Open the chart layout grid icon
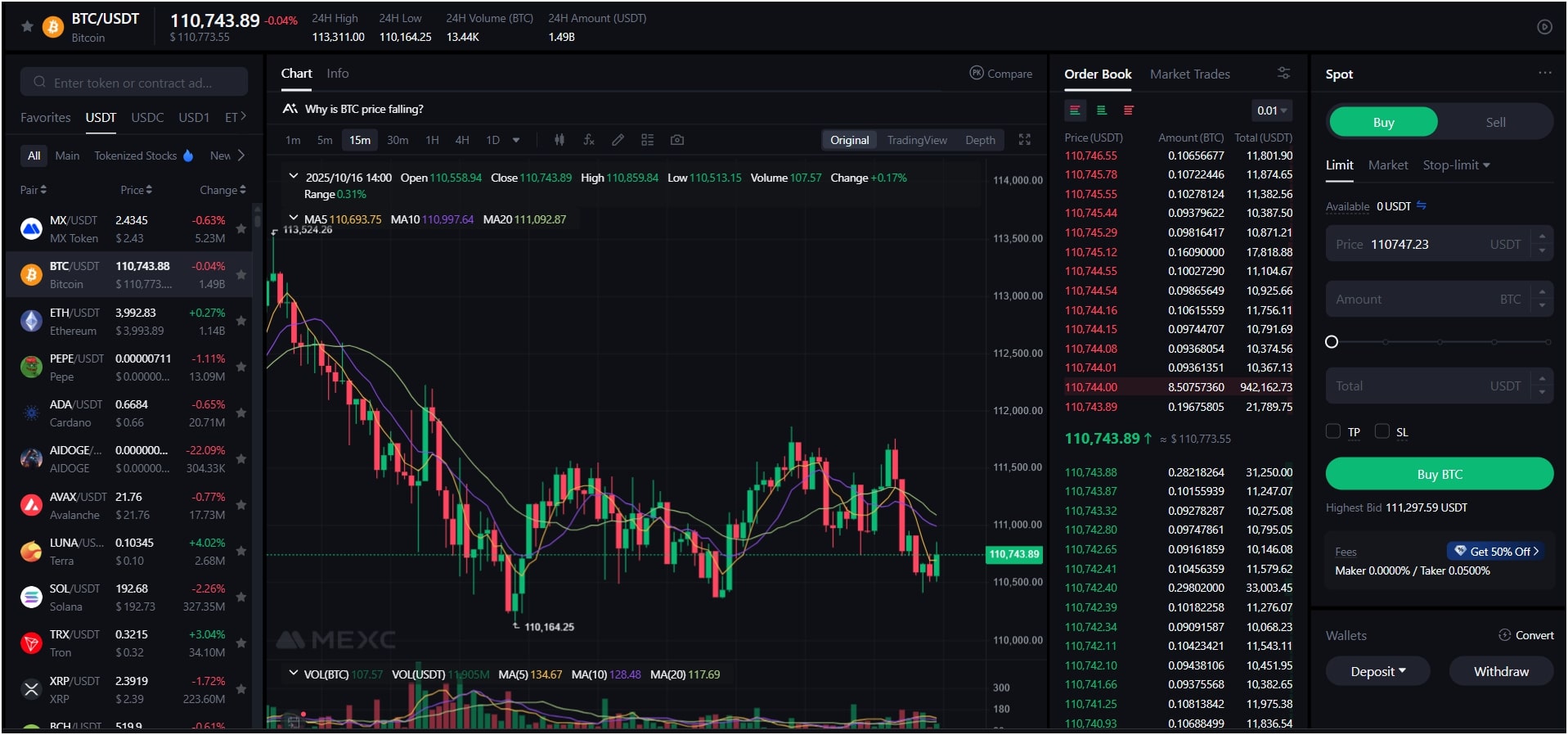This screenshot has width=1568, height=735. point(647,140)
